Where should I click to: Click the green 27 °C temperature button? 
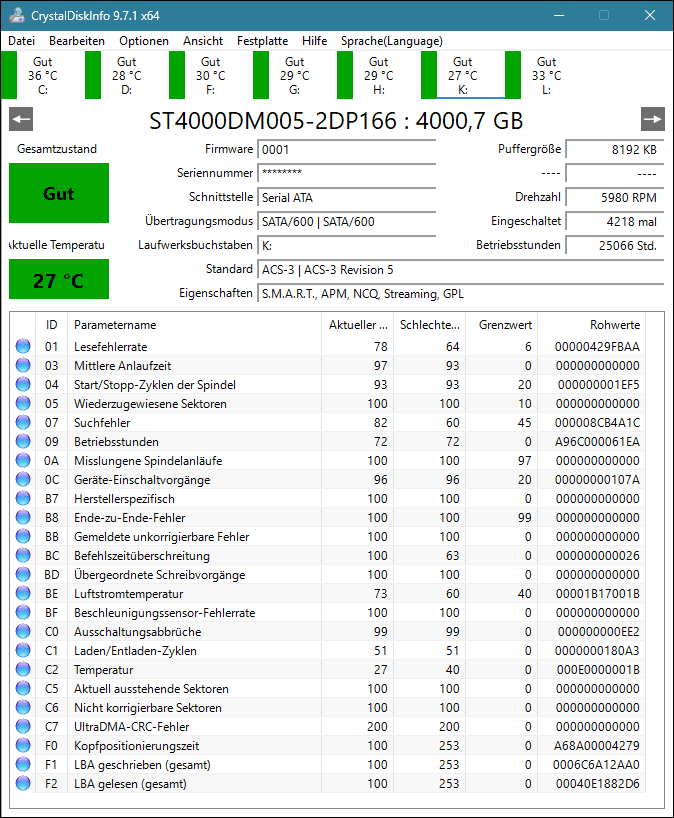pyautogui.click(x=59, y=280)
